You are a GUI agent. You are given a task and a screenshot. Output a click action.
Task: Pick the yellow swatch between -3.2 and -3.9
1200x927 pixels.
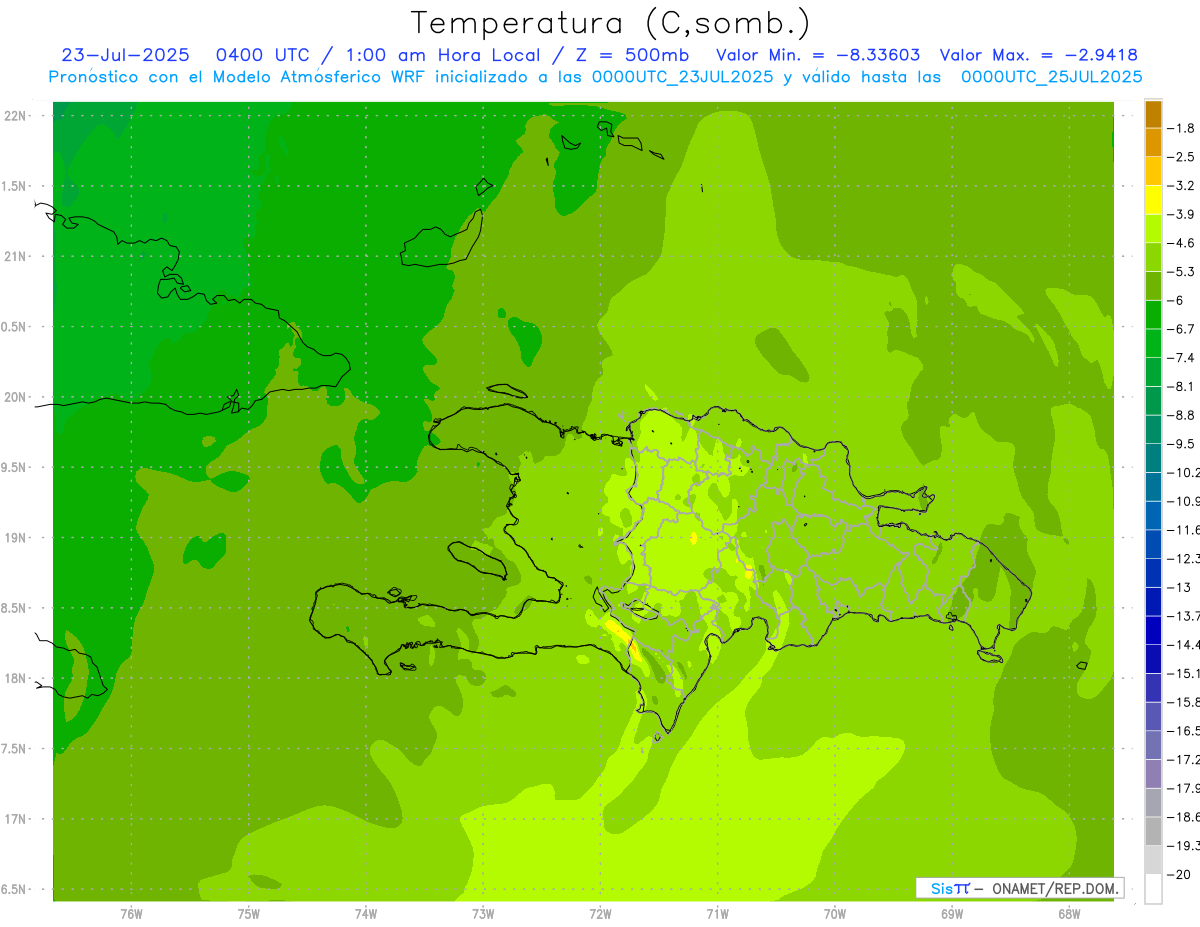coord(1153,200)
